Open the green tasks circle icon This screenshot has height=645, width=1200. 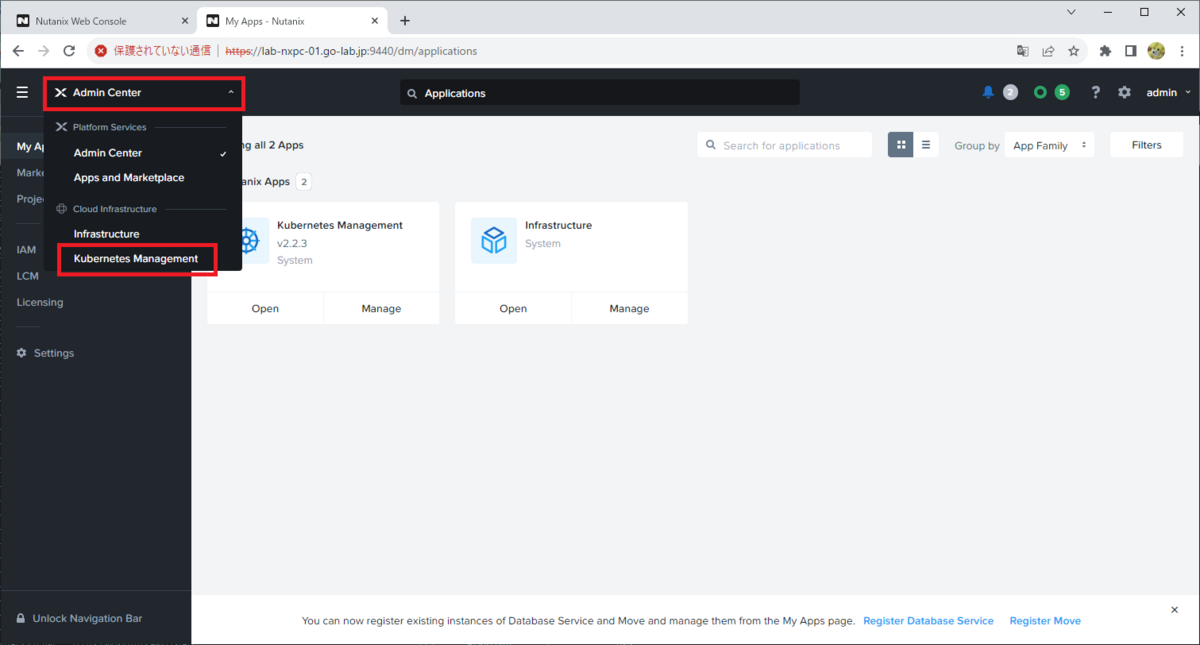click(1040, 92)
